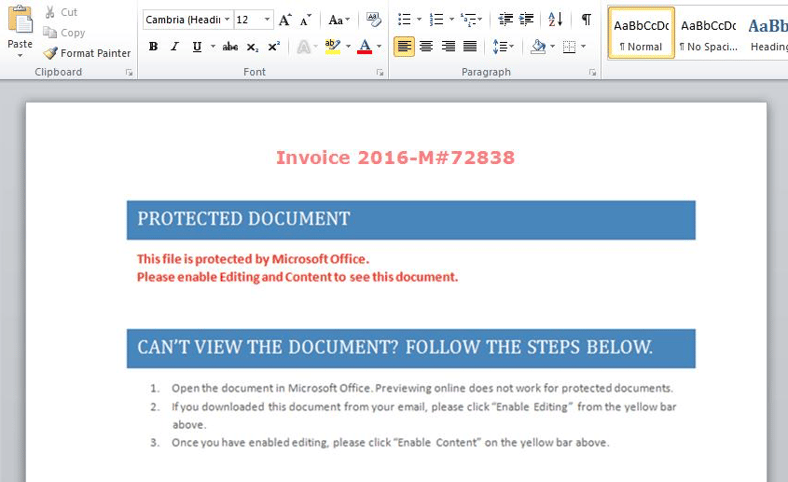Open the Paste options arrow
788x482 pixels.
click(20, 56)
